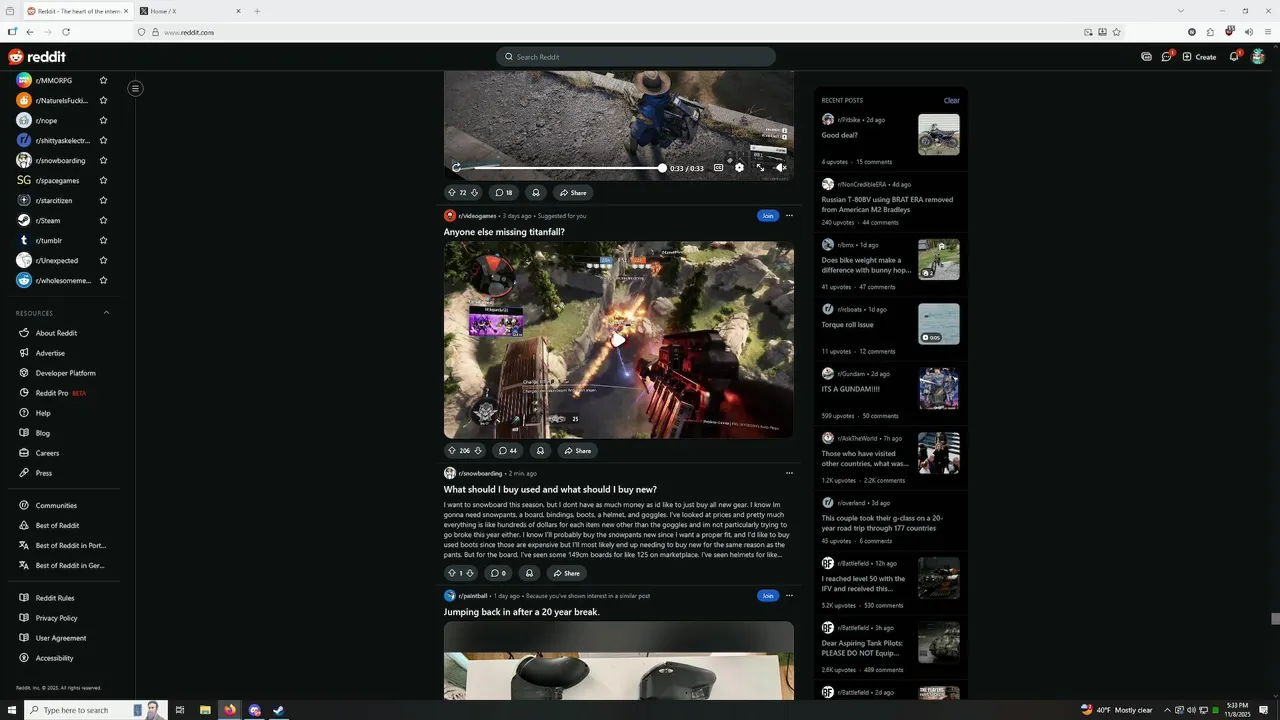Star the r/wholesomememes community
Image resolution: width=1280 pixels, height=720 pixels.
(103, 280)
